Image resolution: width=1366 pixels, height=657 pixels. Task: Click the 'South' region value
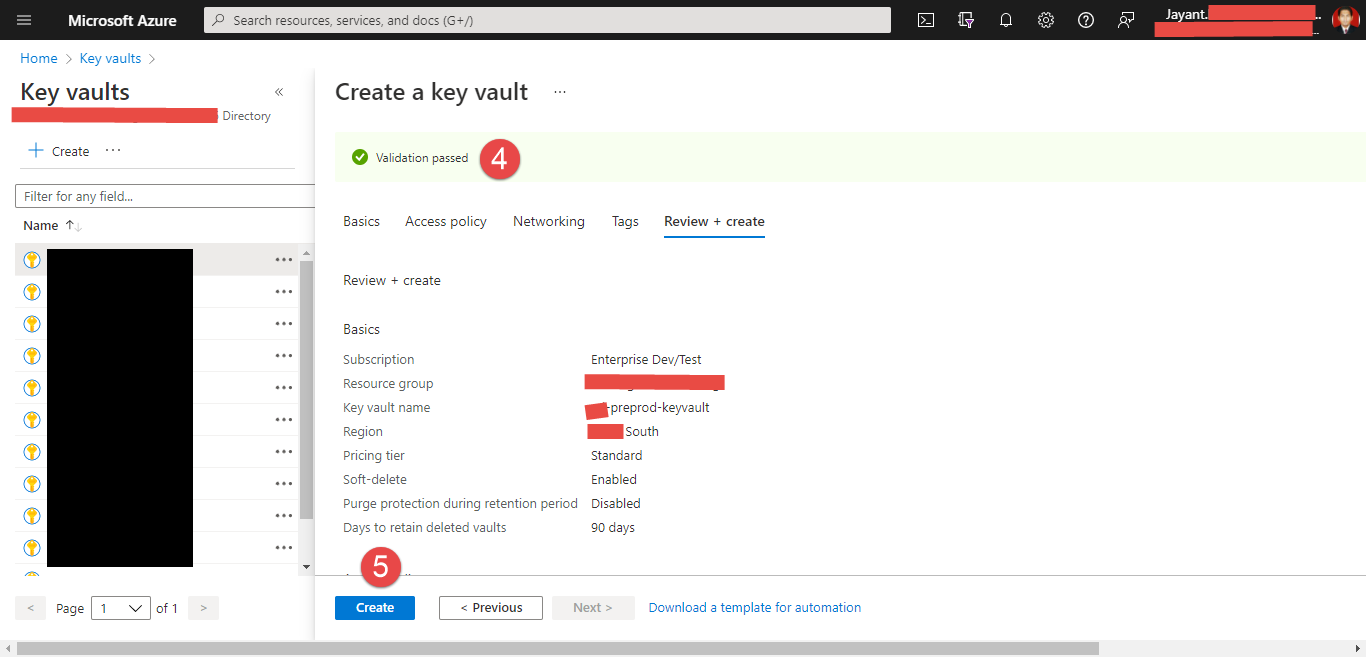[642, 432]
